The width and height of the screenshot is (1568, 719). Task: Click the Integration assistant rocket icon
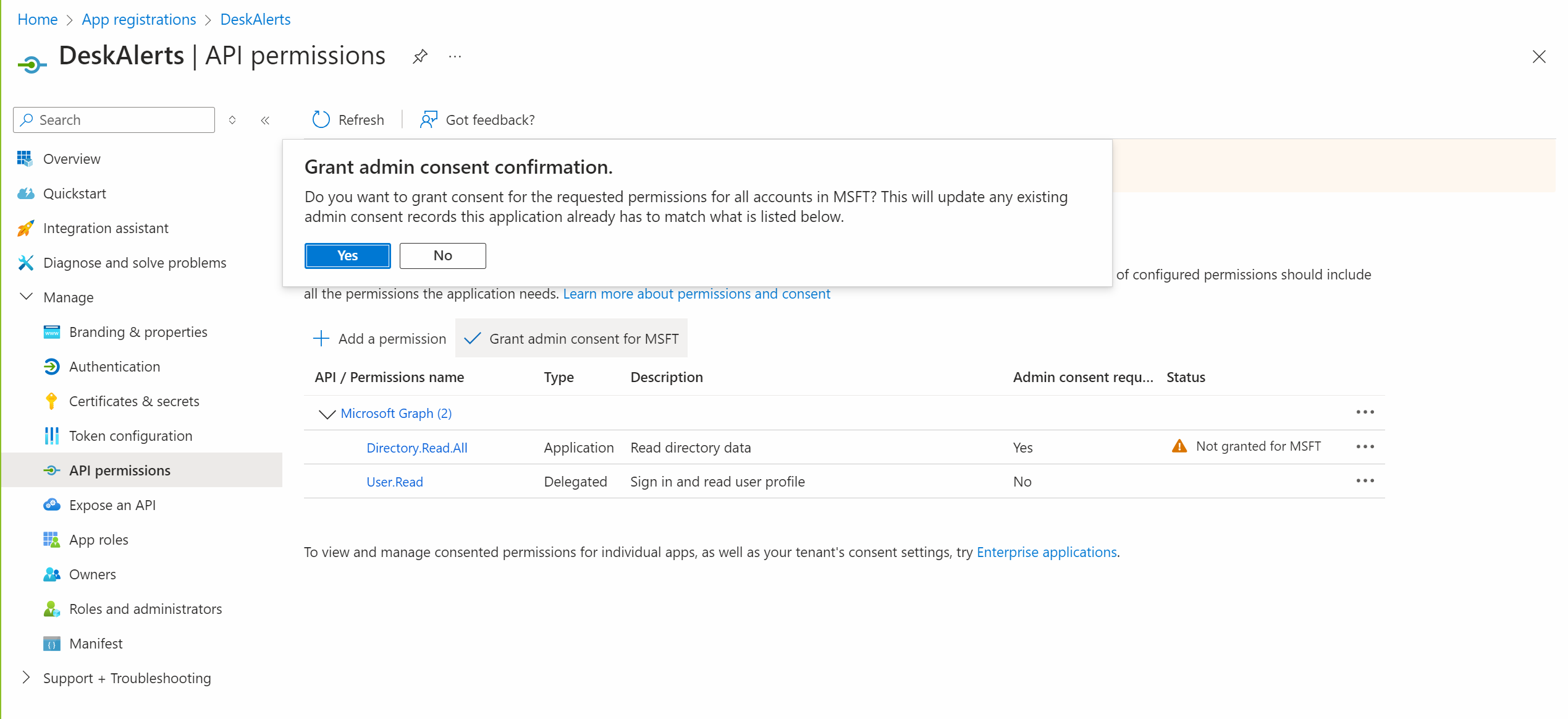click(x=25, y=228)
